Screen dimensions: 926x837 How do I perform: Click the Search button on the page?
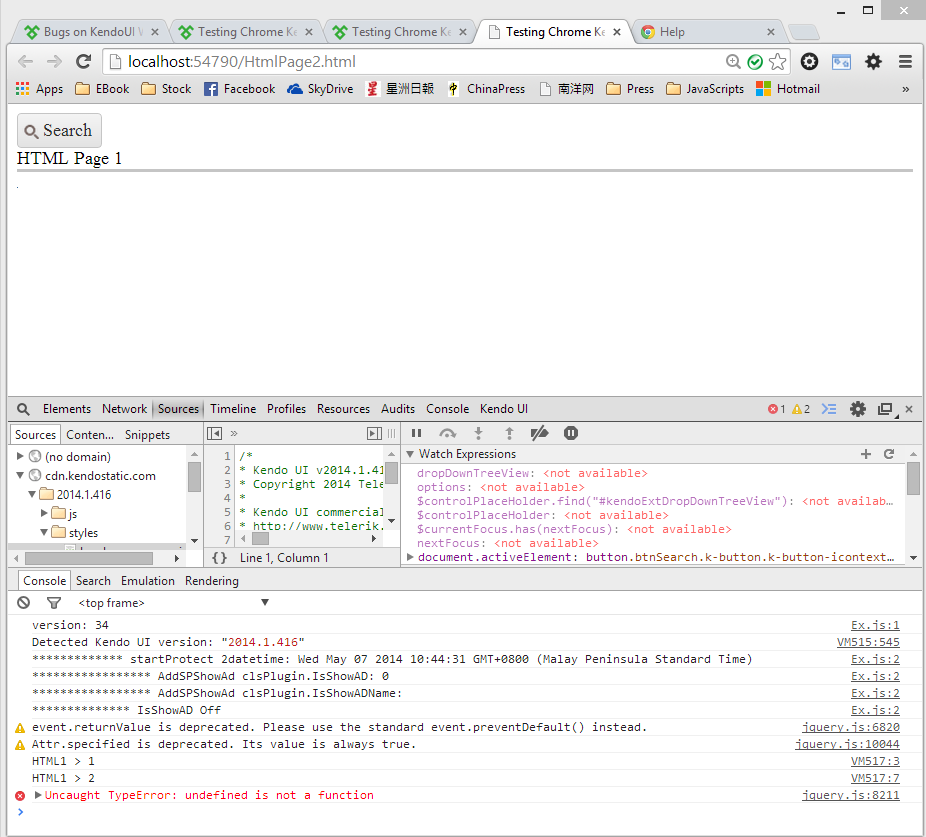[59, 131]
